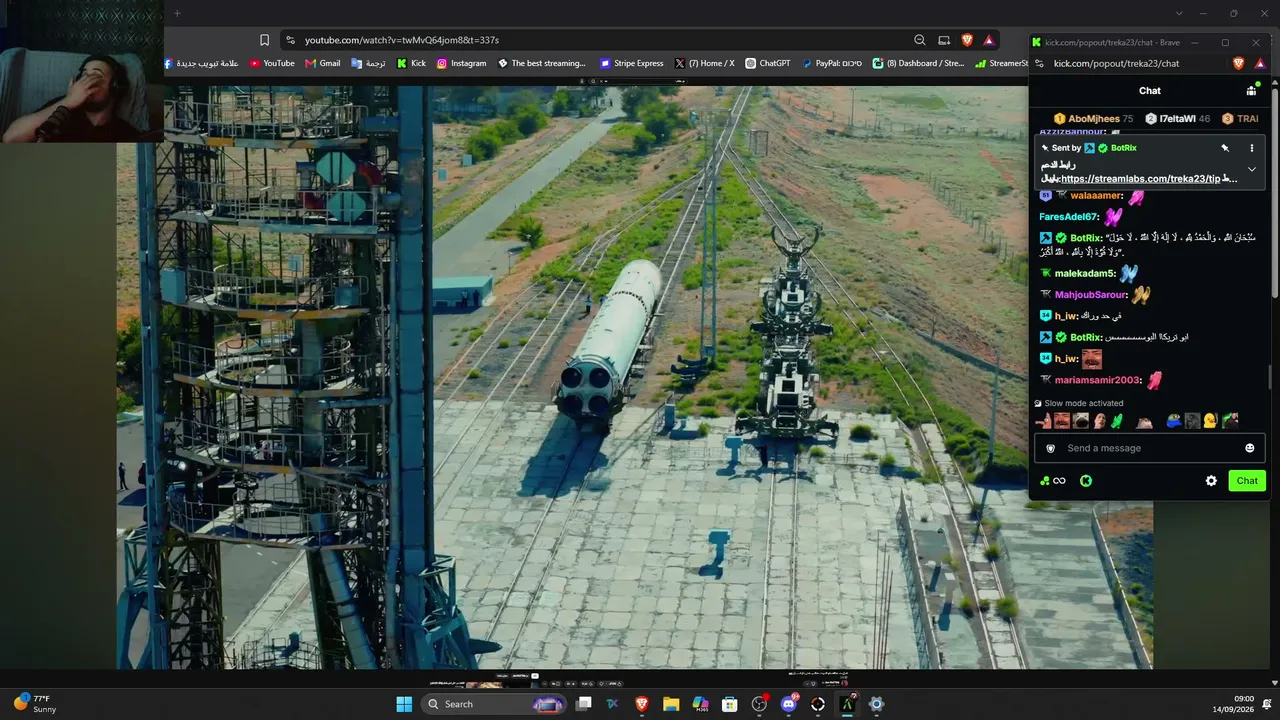
Task: Bookmark this page with bookmark icon
Action: [x=264, y=40]
